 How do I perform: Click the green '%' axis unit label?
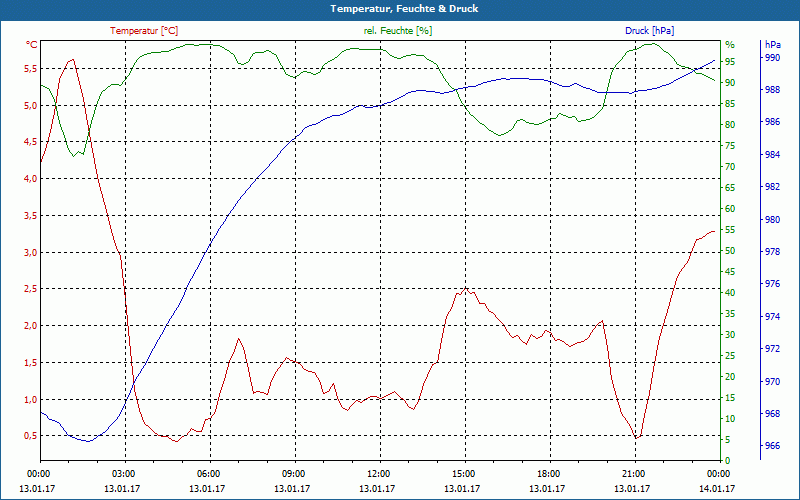[730, 45]
